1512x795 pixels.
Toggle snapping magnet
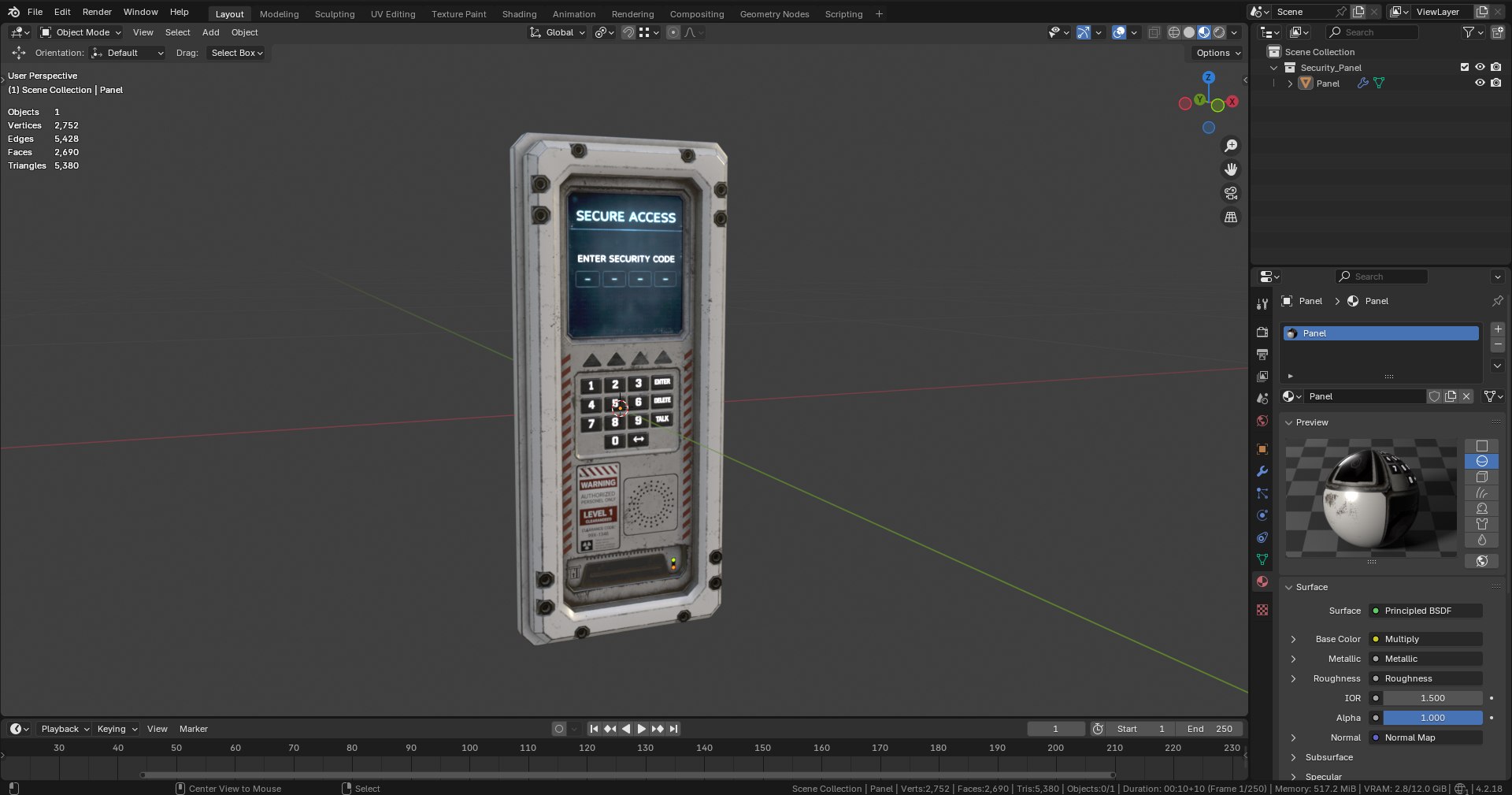(x=628, y=32)
